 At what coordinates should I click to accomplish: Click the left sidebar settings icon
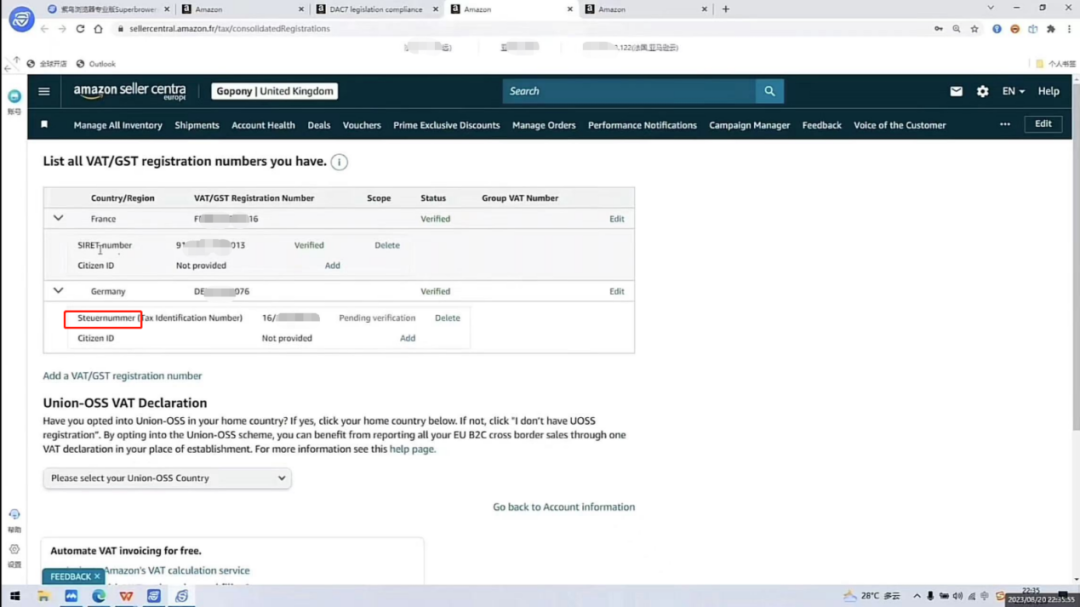[14, 550]
